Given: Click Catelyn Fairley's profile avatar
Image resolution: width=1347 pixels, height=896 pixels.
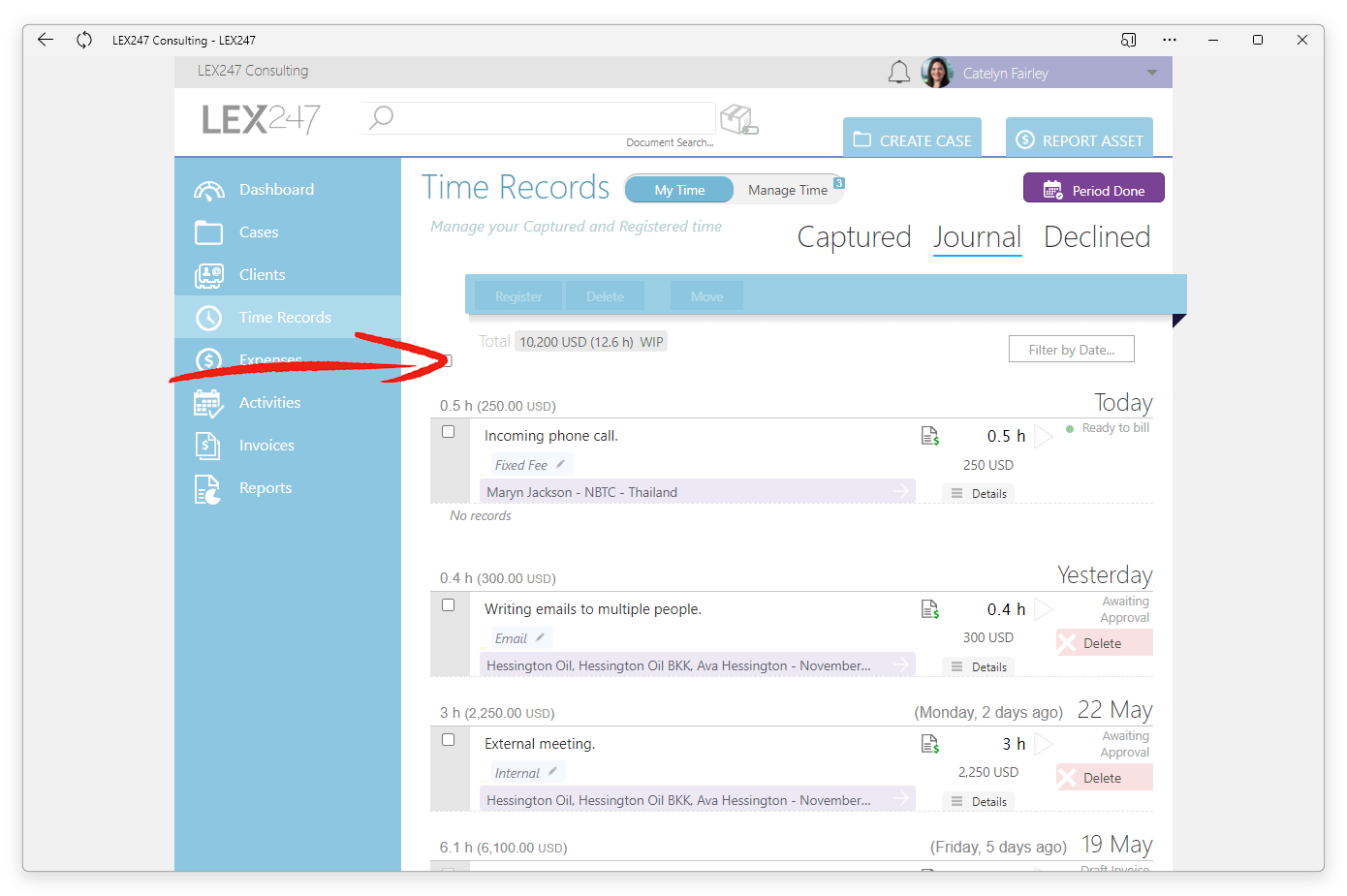Looking at the screenshot, I should [x=937, y=73].
